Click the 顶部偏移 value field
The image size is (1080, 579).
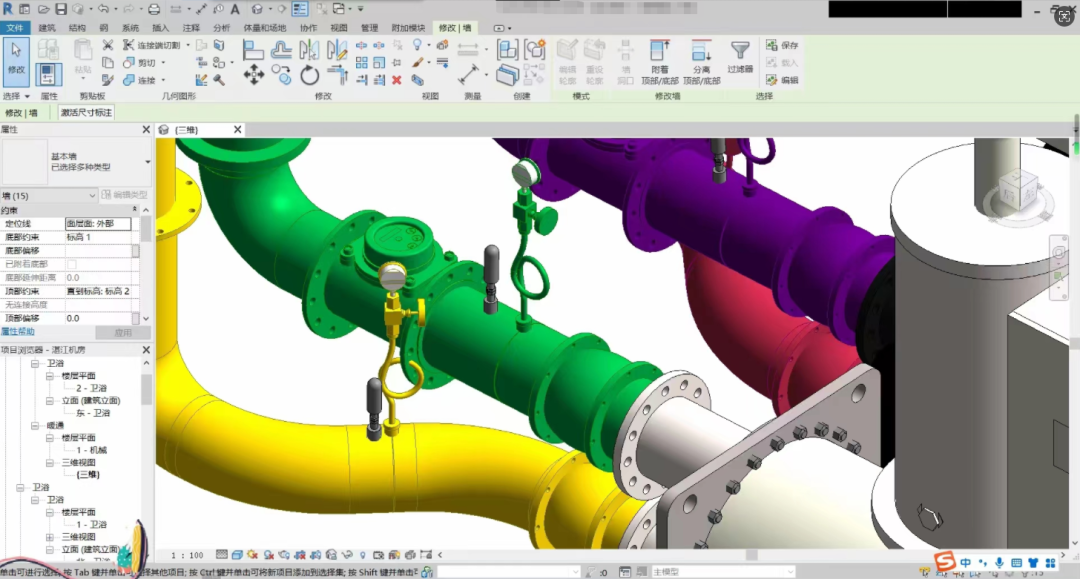98,318
